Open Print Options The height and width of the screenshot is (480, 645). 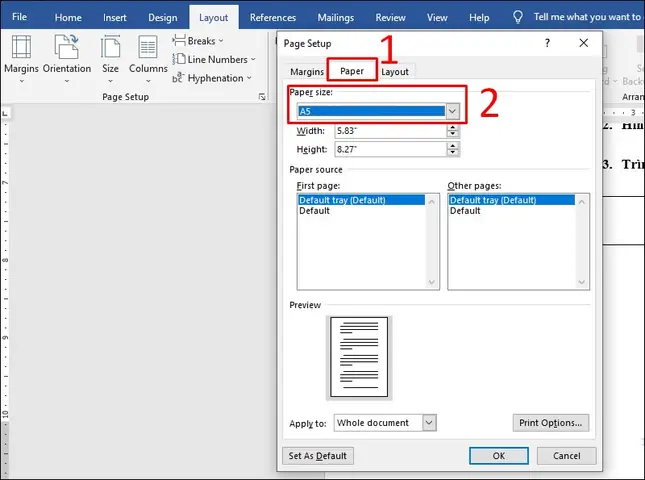550,423
